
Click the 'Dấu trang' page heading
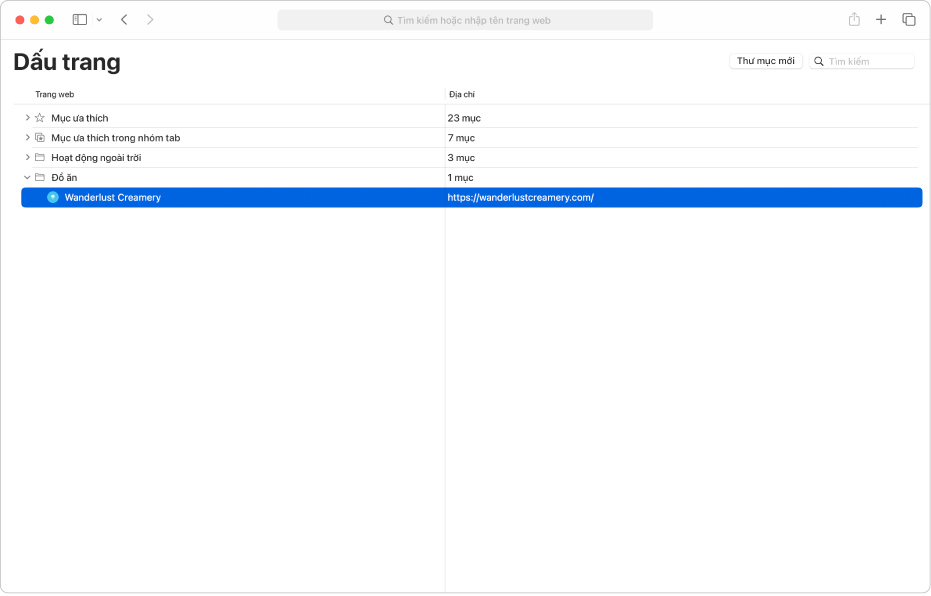point(67,62)
